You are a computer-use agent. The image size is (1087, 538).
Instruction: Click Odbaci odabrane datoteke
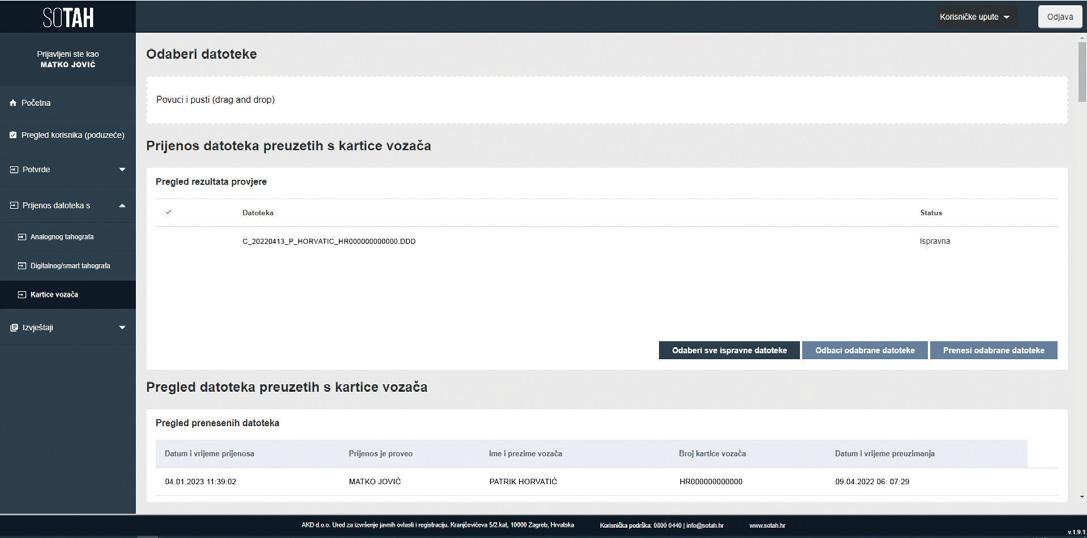pyautogui.click(x=864, y=350)
